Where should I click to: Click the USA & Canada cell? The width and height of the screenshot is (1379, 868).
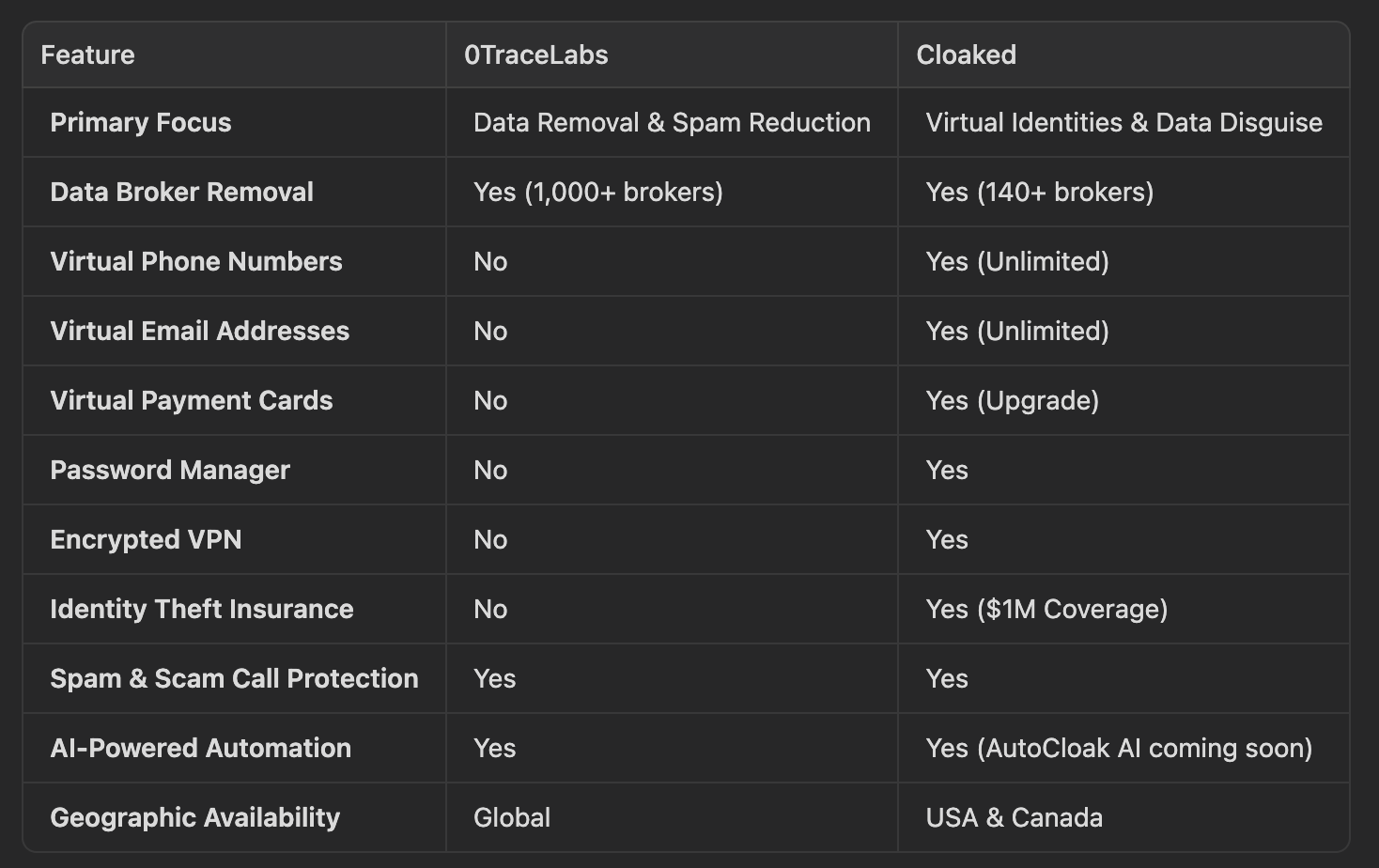tap(1014, 817)
